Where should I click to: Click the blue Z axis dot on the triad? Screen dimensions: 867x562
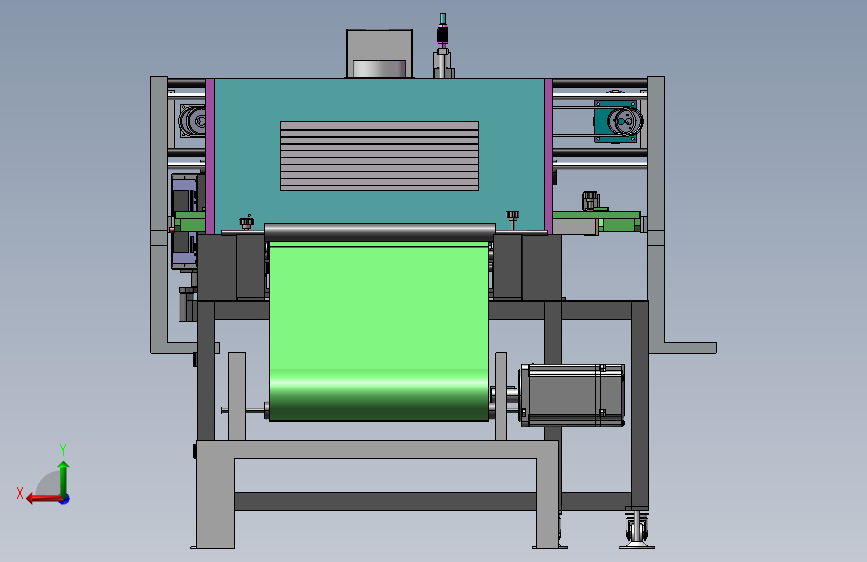65,499
